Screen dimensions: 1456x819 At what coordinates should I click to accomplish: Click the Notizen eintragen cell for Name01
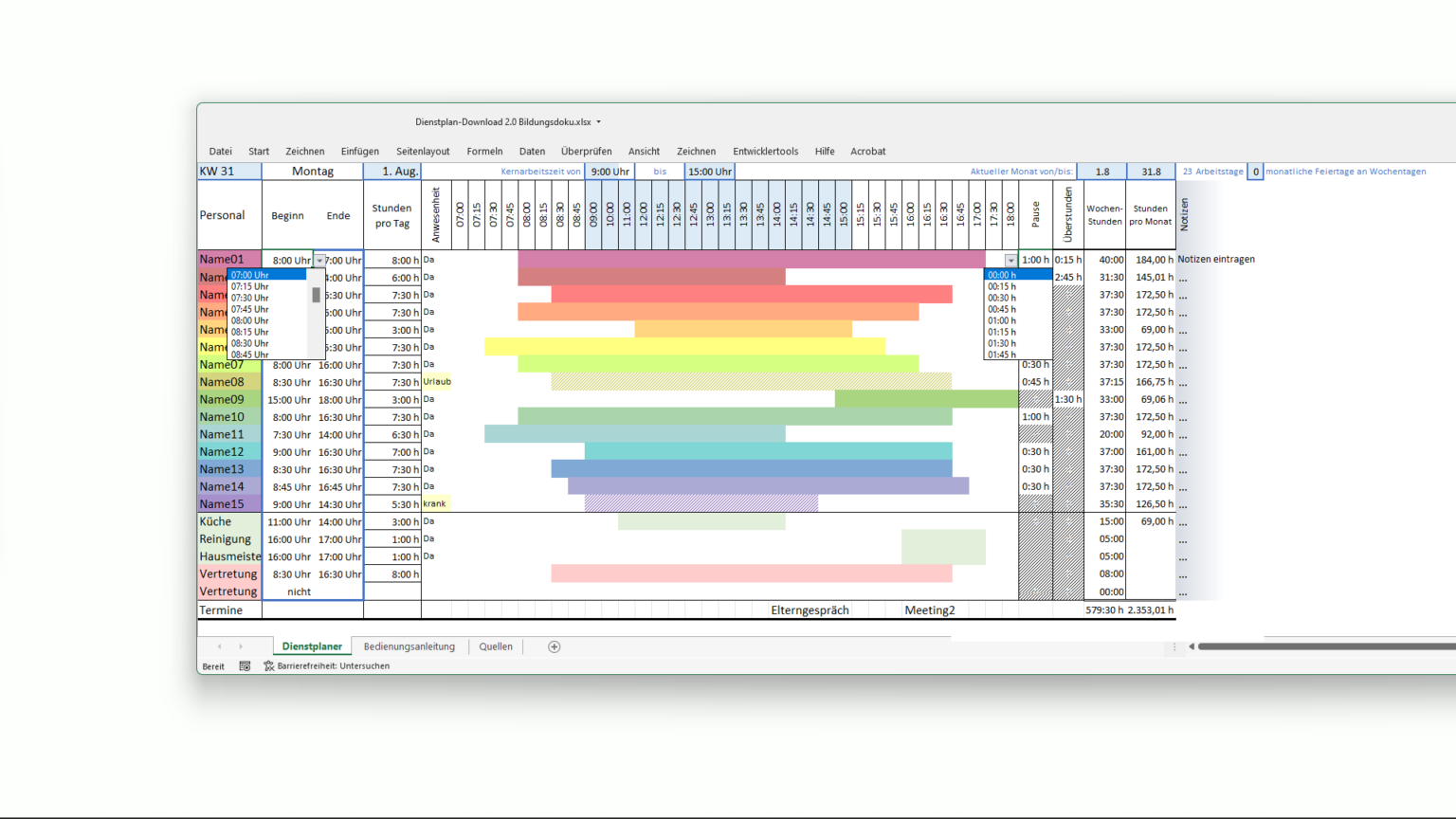[x=1216, y=260]
